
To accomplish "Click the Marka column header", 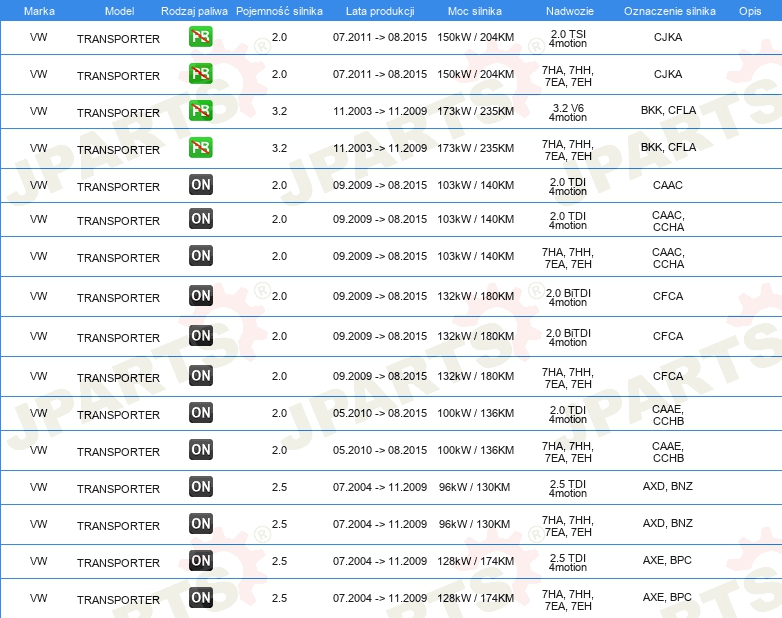I will 39,10.
